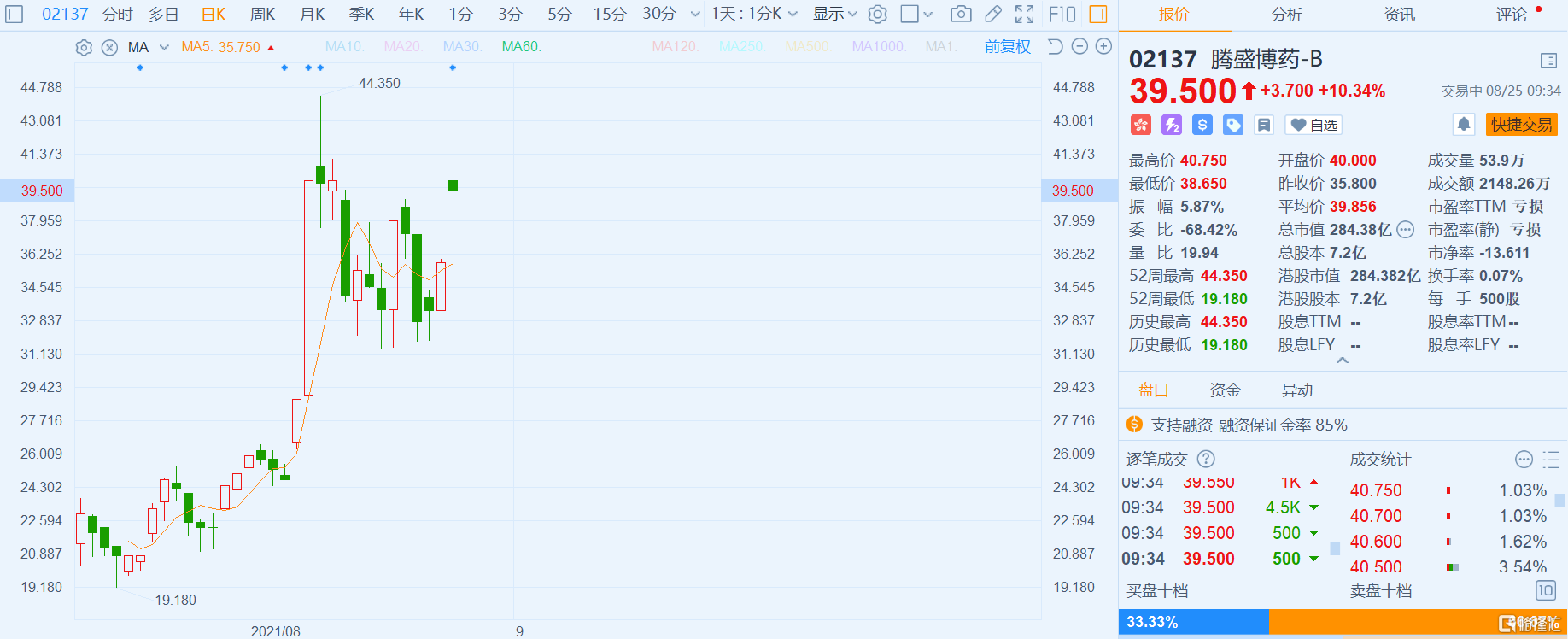
Task: Toggle the left sidebar panel icon
Action: [15, 14]
